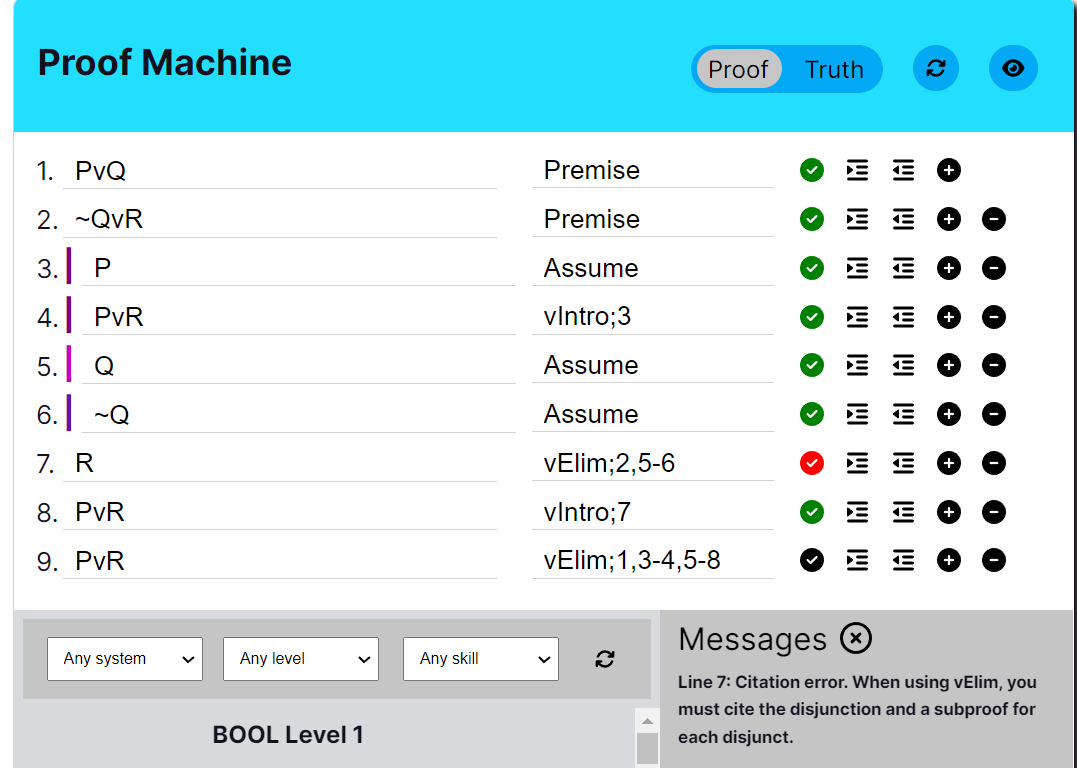
Task: Click the indent icon on line 3
Action: (x=857, y=268)
